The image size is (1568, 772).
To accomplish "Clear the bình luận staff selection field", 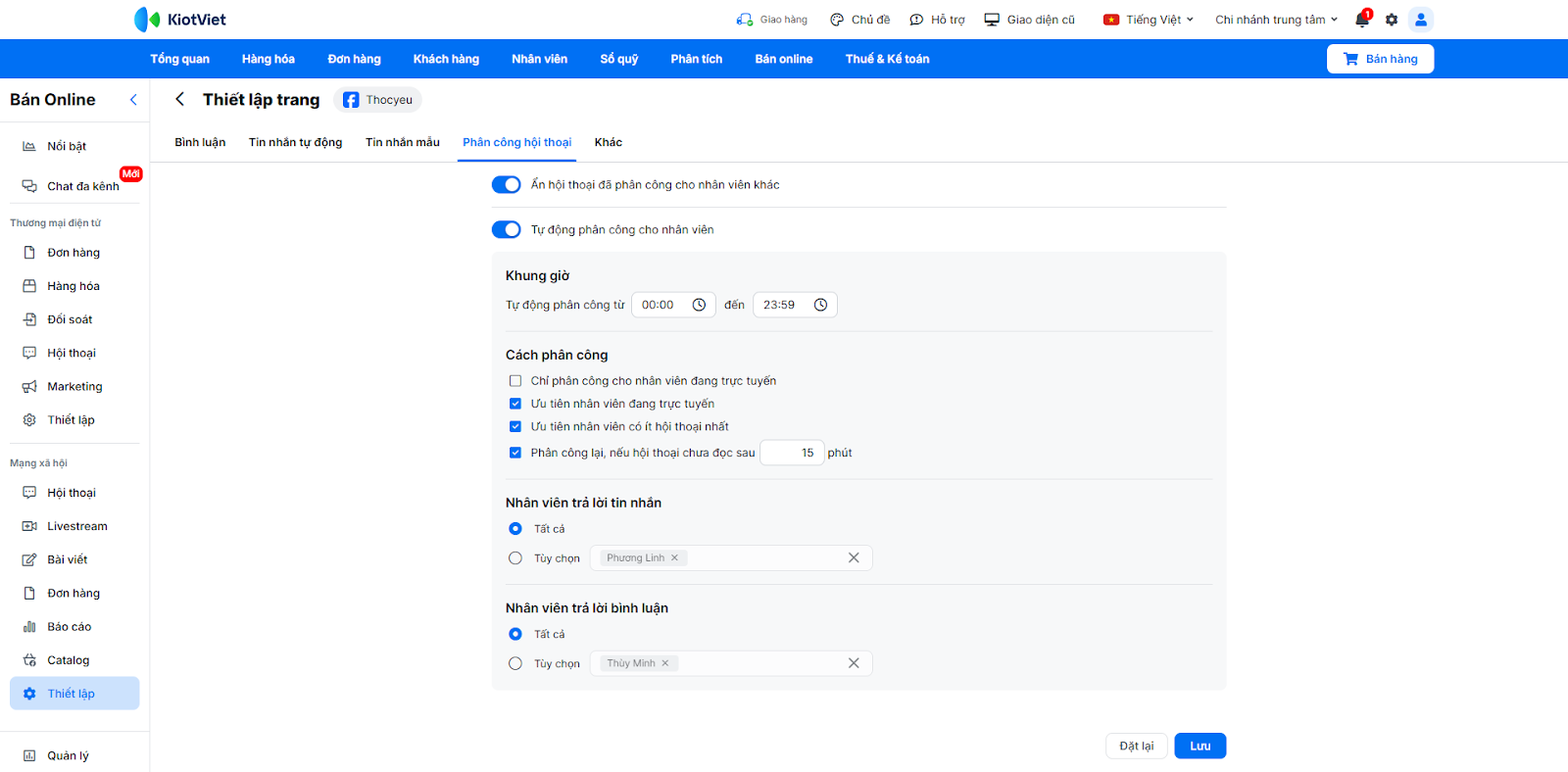I will coord(854,663).
